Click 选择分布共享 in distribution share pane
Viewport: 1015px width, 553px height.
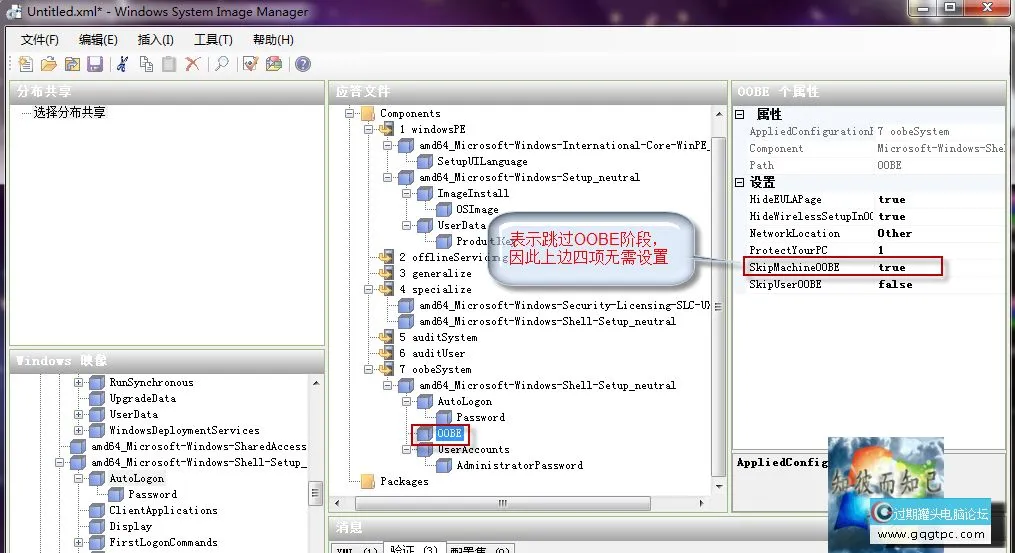coord(69,113)
